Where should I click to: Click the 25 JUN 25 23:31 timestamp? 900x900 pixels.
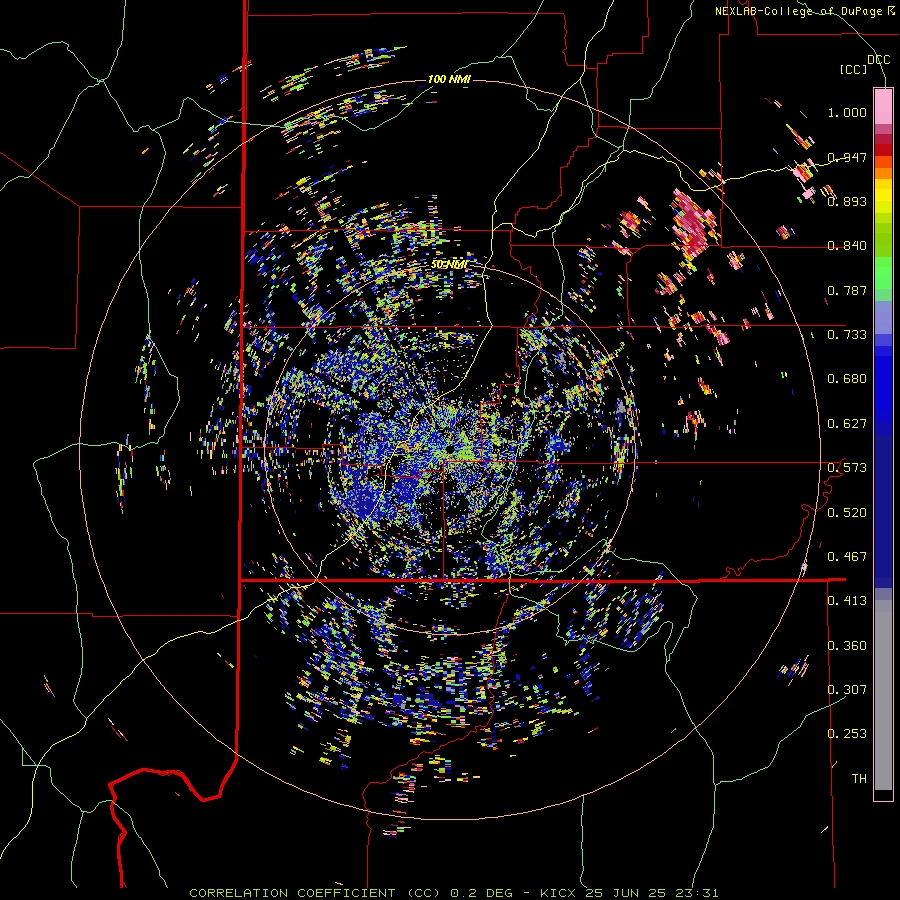[x=651, y=893]
